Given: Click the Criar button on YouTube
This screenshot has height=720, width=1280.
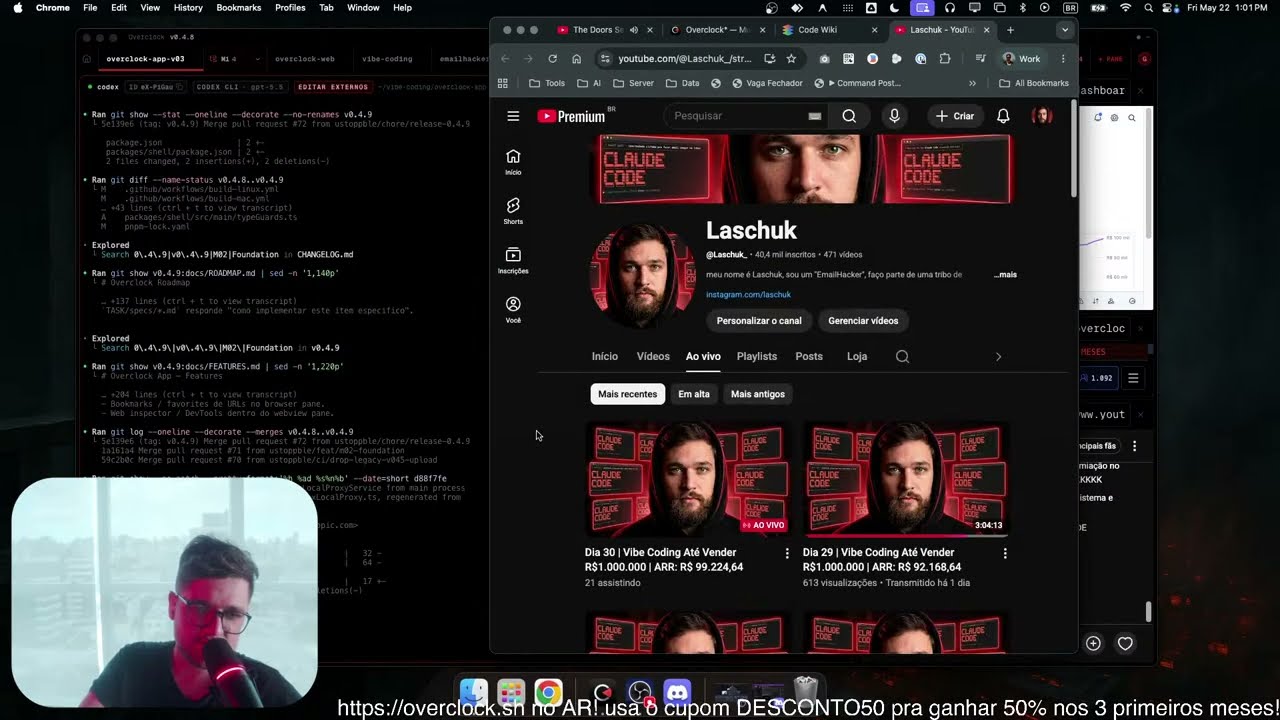Looking at the screenshot, I should tap(955, 116).
